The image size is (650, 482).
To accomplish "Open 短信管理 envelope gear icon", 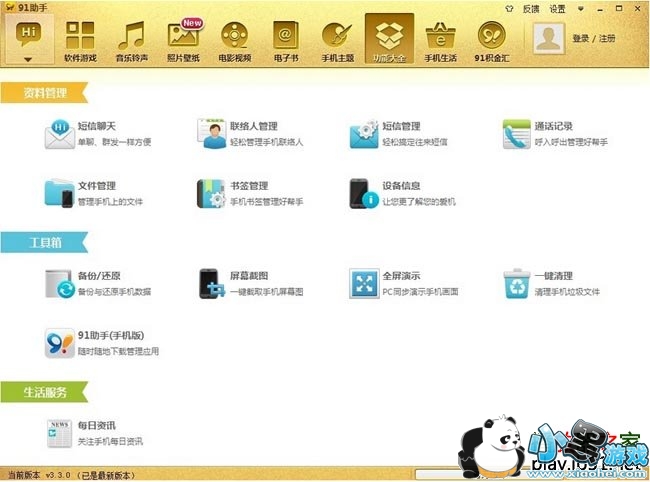I will click(x=364, y=134).
